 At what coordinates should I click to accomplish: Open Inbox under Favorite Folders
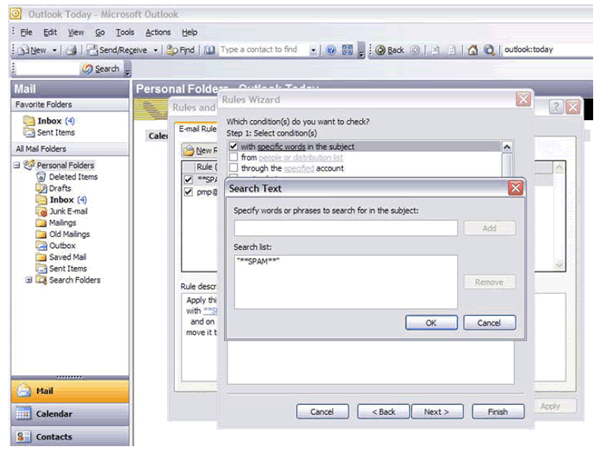(x=49, y=121)
